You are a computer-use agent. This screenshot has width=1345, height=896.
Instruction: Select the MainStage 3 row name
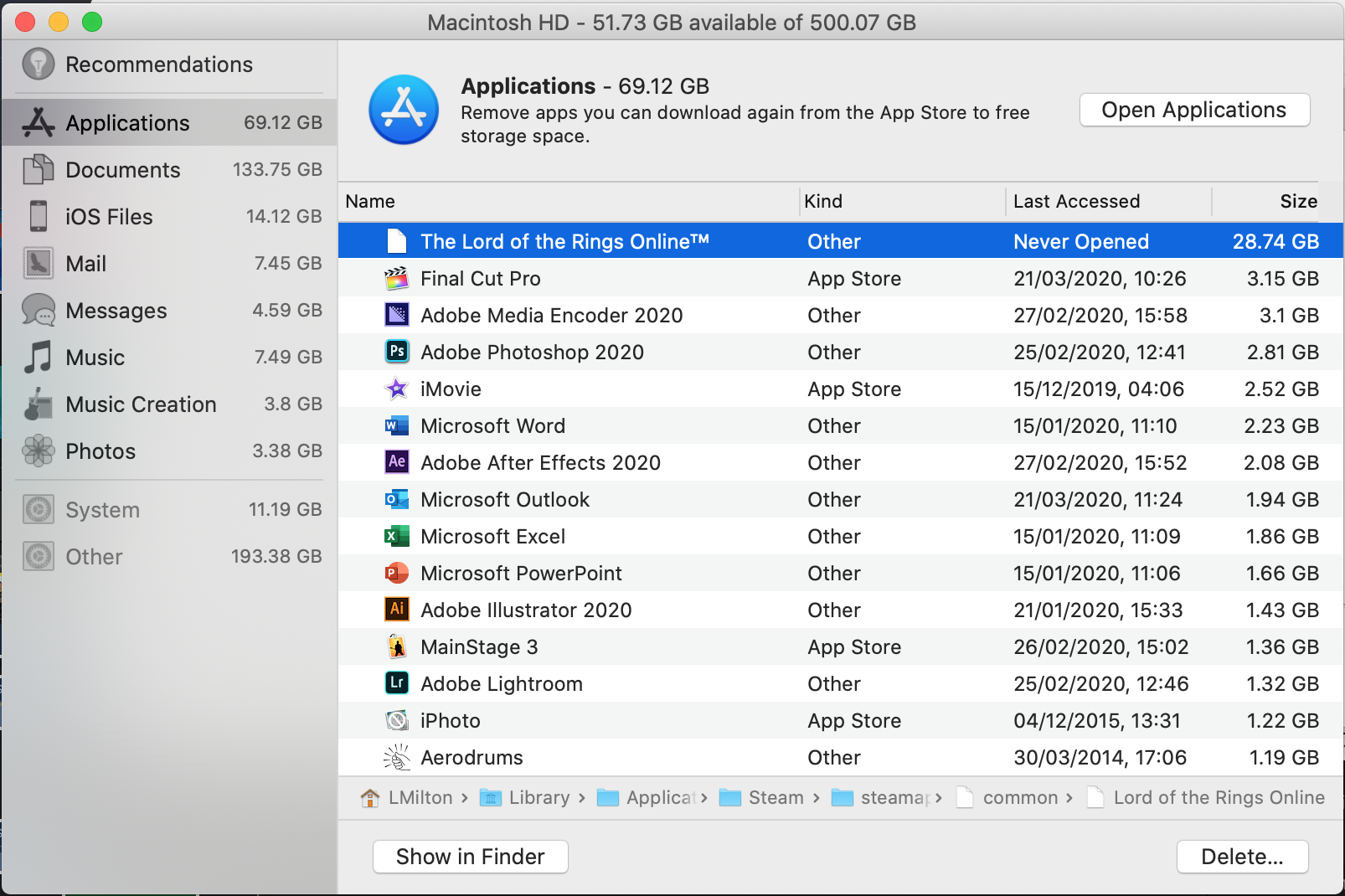tap(479, 646)
